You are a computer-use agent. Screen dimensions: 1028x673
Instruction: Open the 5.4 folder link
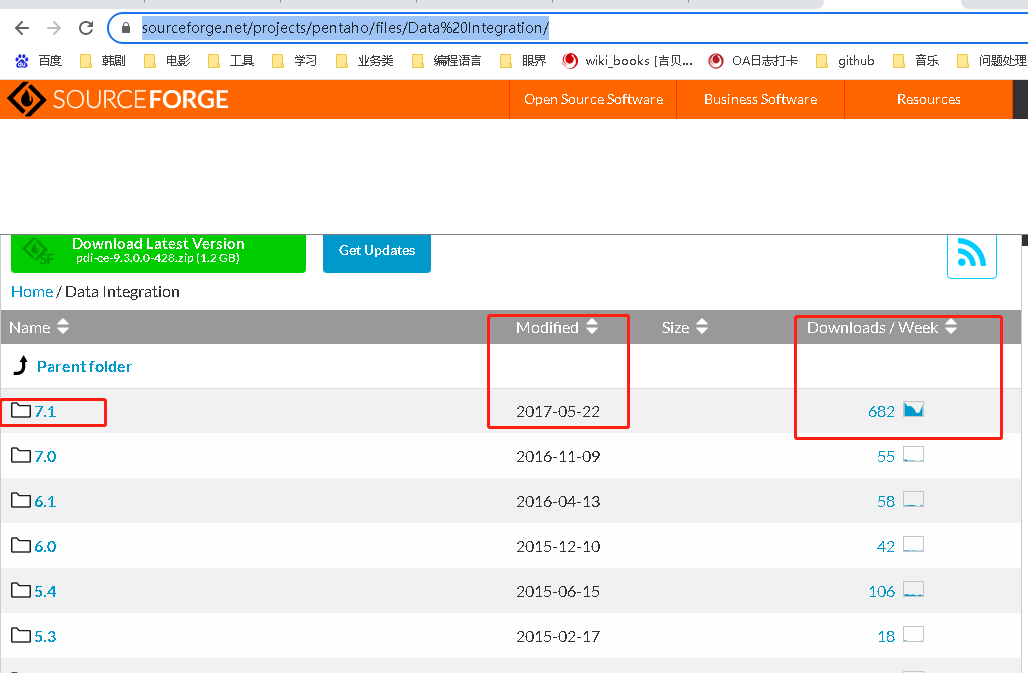click(45, 591)
